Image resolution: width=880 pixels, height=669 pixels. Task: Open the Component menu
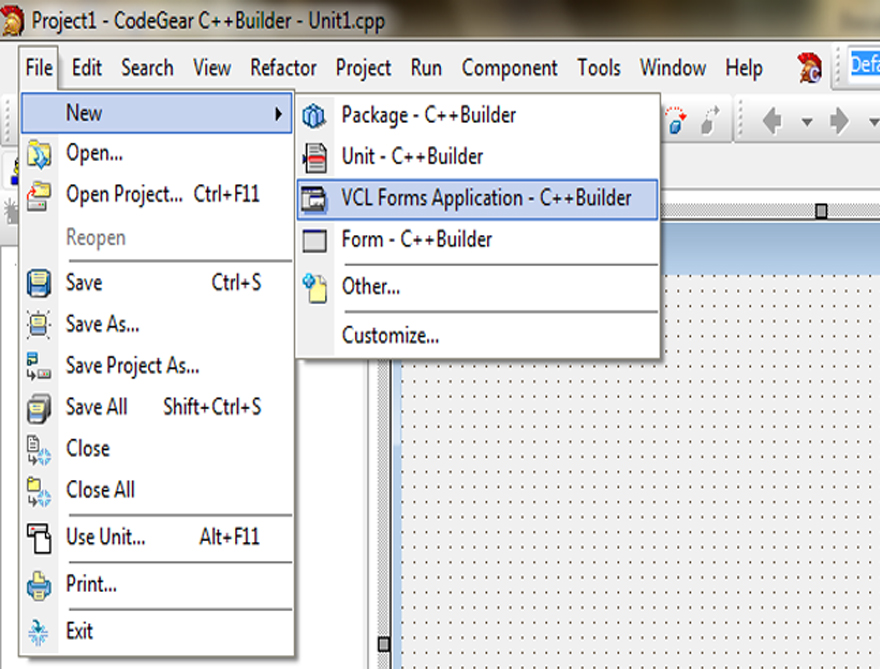(x=509, y=68)
